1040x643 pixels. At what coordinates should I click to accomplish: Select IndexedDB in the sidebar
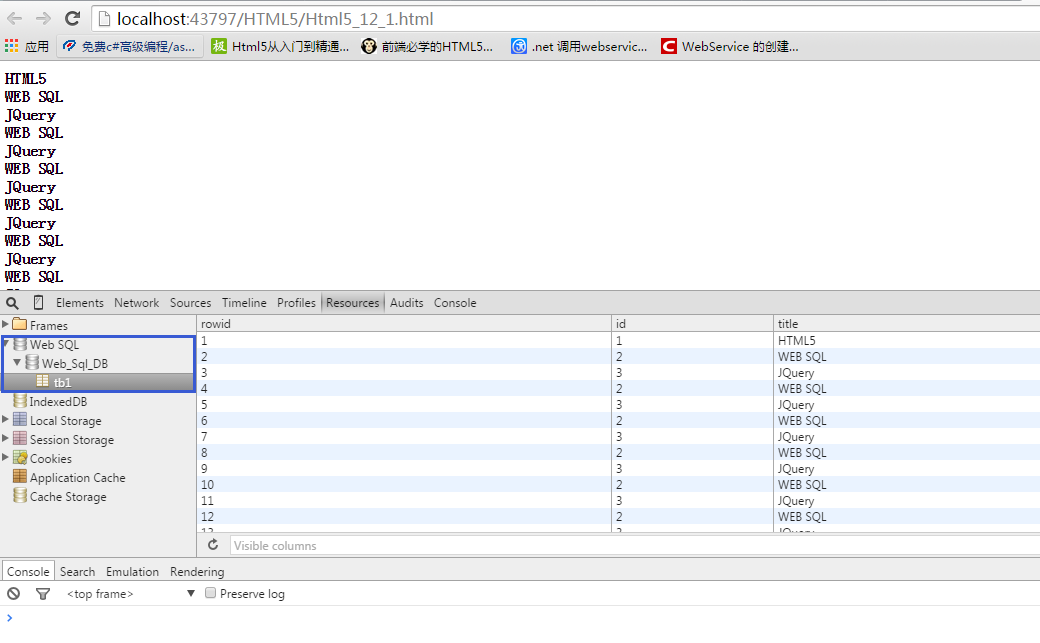[58, 401]
